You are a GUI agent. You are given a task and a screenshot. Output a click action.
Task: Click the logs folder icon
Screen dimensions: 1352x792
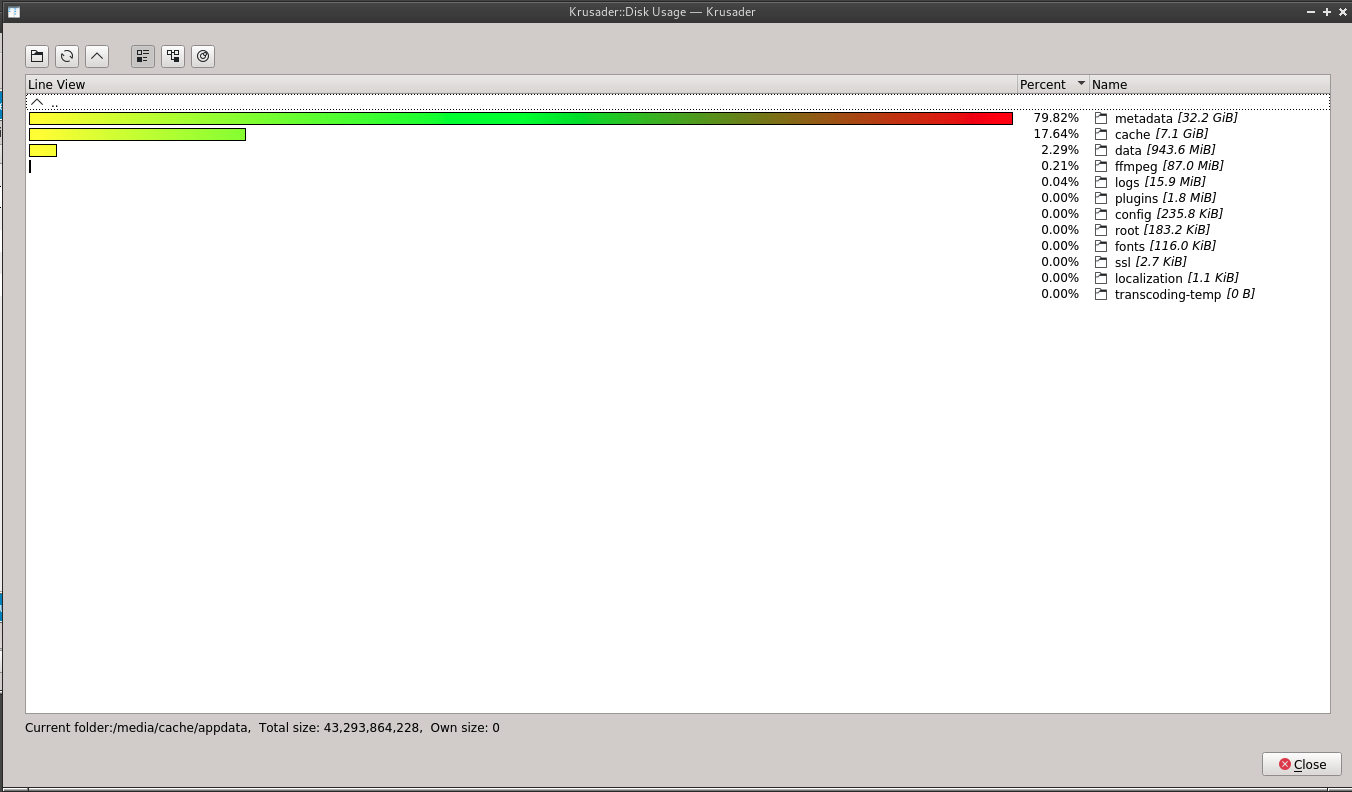pos(1101,182)
